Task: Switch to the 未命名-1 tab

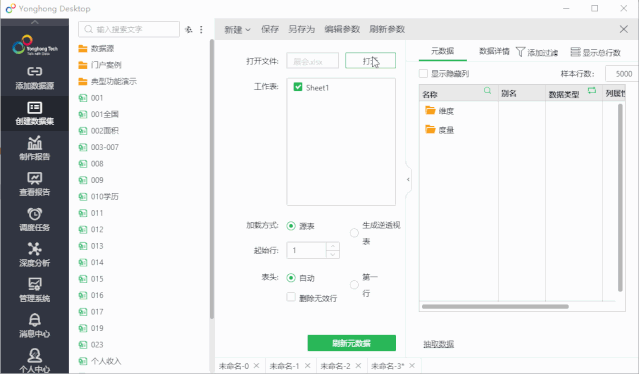Action: (x=284, y=365)
